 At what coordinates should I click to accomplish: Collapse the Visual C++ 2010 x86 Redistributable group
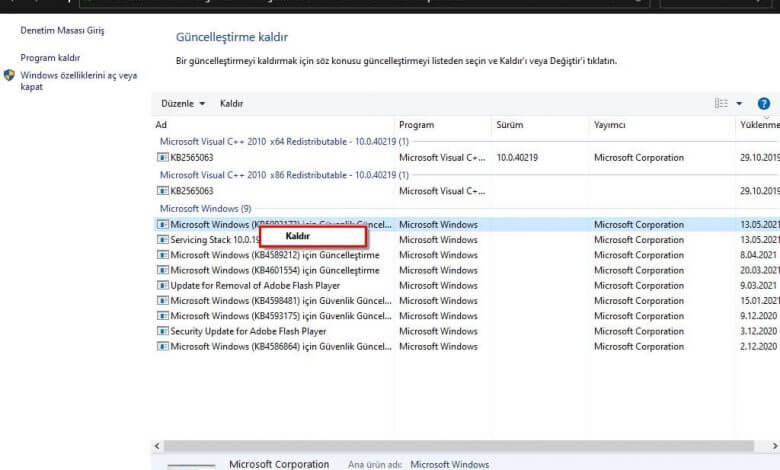point(284,175)
